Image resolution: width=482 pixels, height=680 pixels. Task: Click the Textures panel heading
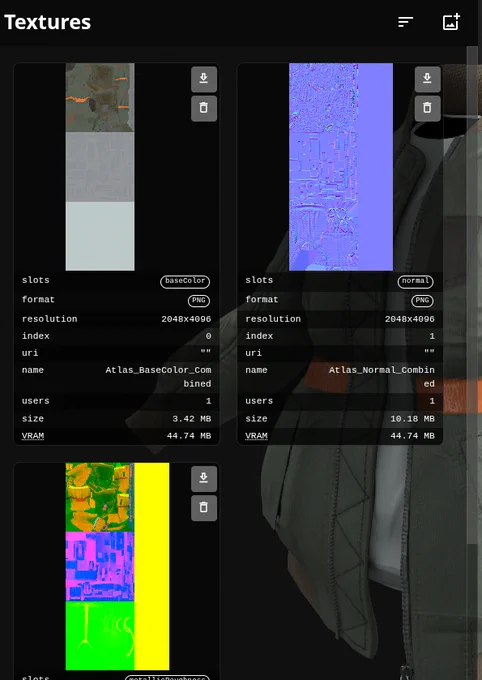(47, 22)
